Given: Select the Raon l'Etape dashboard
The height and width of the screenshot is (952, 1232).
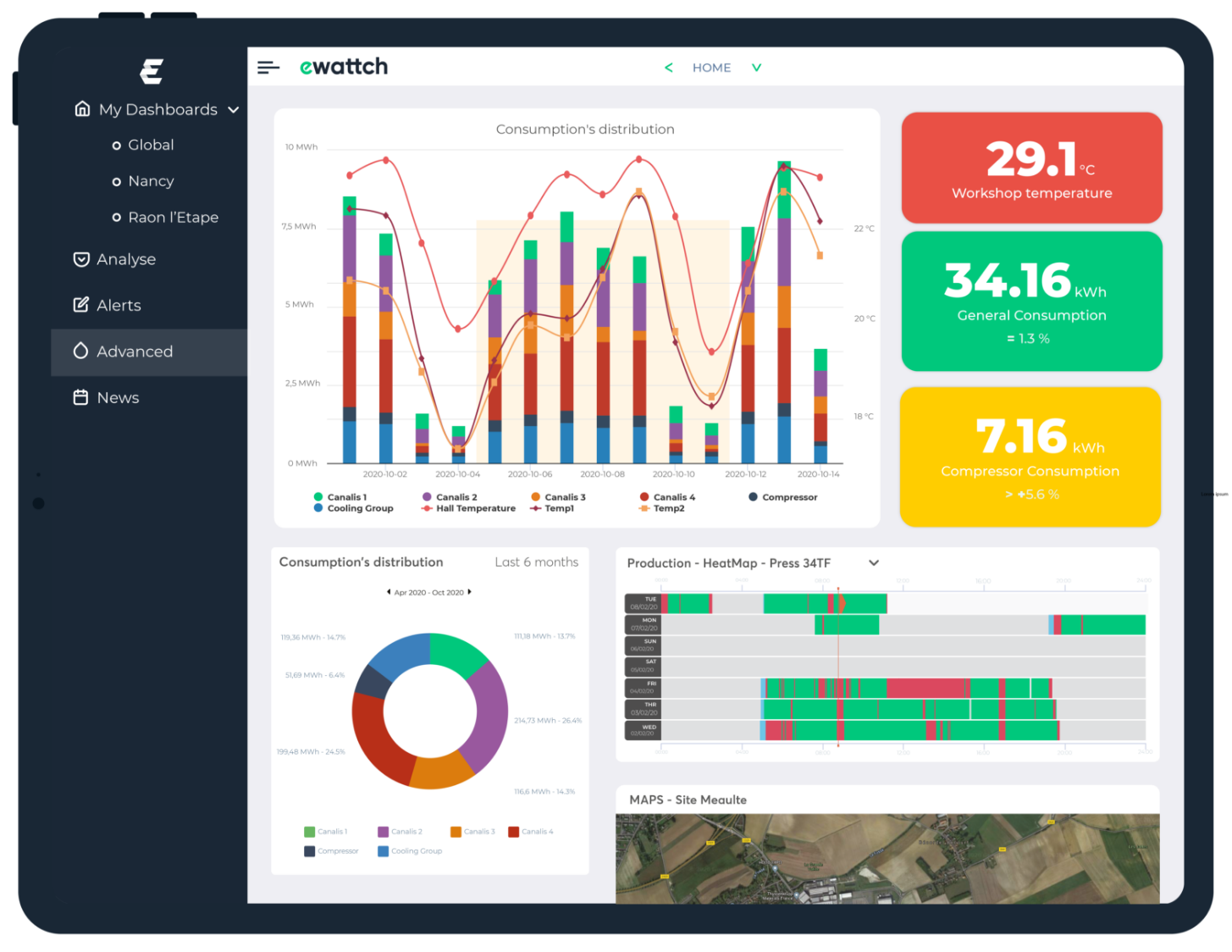Looking at the screenshot, I should click(x=173, y=218).
